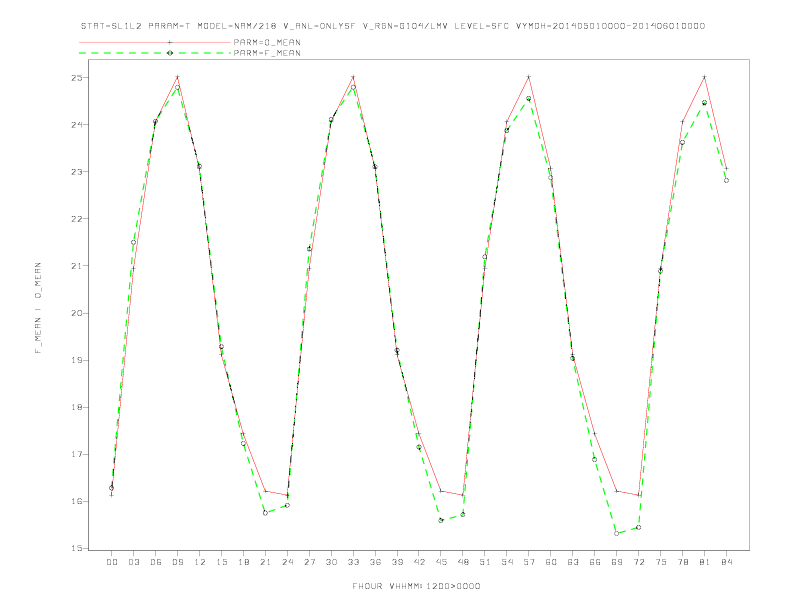Viewport: 792px width, 612px height.
Task: Click the F_MEAN | O_MEAN y-axis label
Action: [38, 308]
